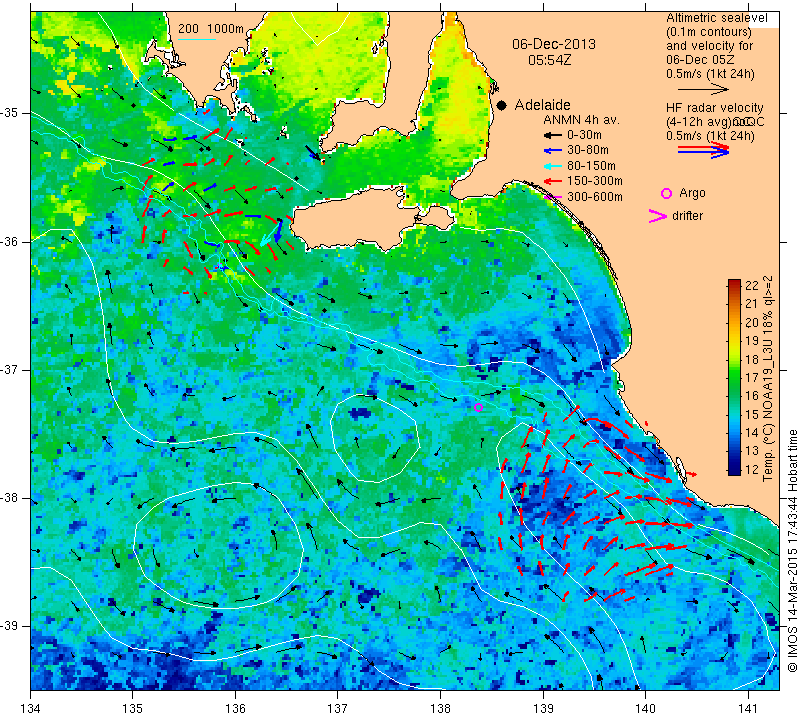Click the Argo float marker on the map
This screenshot has height=720, width=800.
point(478,407)
